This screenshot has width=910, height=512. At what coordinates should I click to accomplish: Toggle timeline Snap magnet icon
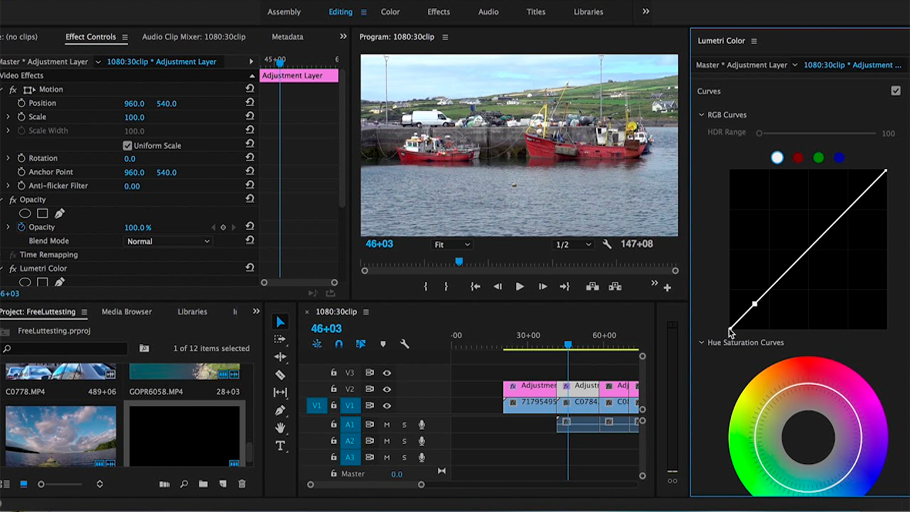pyautogui.click(x=339, y=344)
